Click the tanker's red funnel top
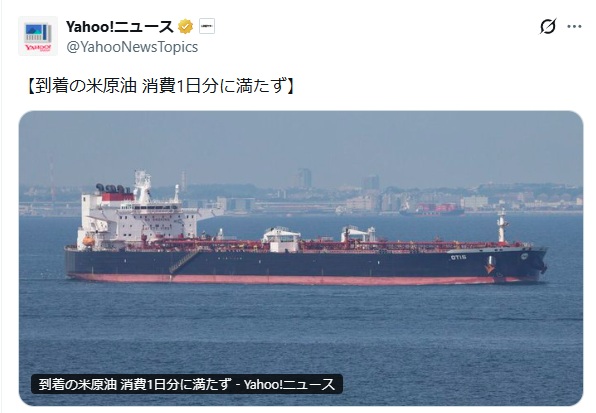 (x=117, y=196)
